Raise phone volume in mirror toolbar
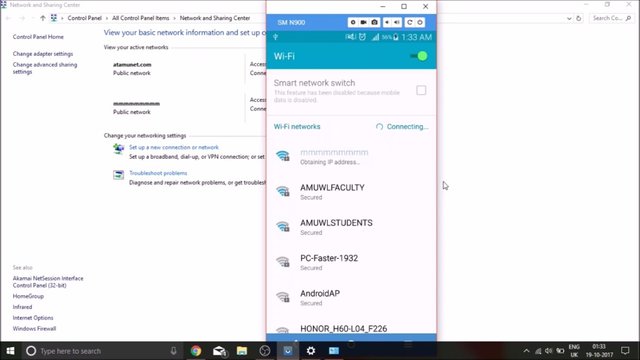This screenshot has height=360, width=640. point(396,22)
